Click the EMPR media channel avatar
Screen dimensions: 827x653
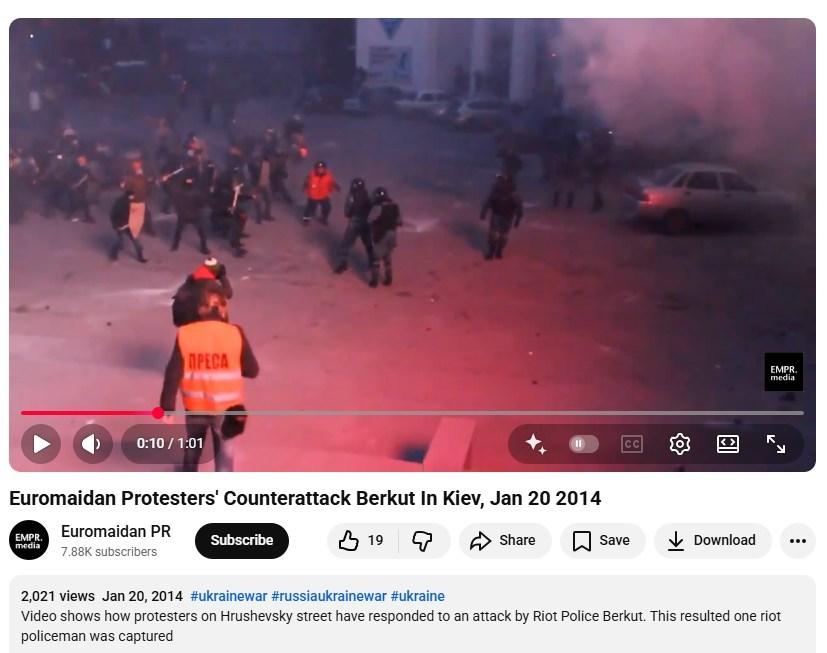tap(29, 540)
